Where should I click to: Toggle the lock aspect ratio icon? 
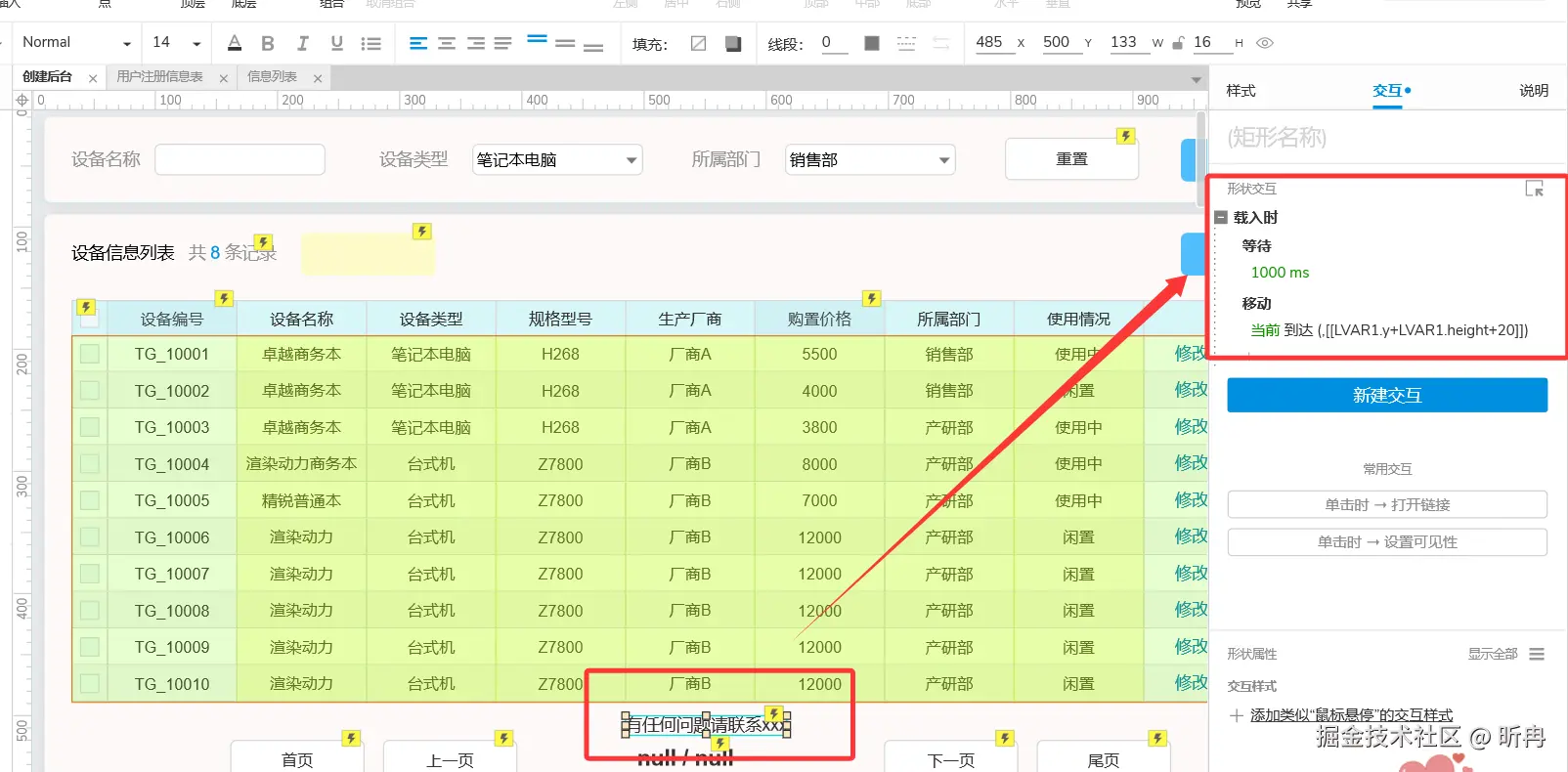pos(1178,43)
